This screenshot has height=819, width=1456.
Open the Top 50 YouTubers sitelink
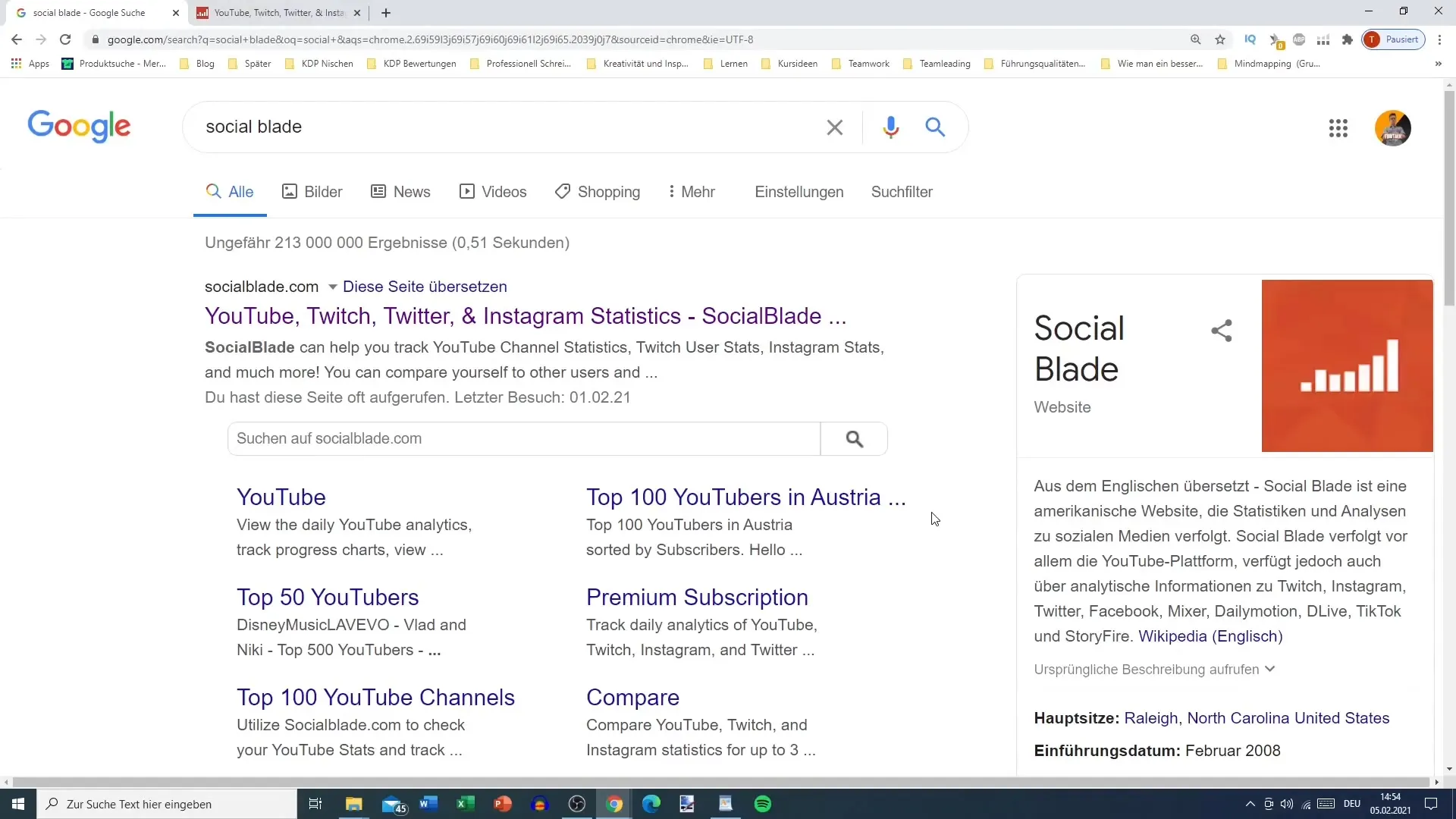click(328, 598)
